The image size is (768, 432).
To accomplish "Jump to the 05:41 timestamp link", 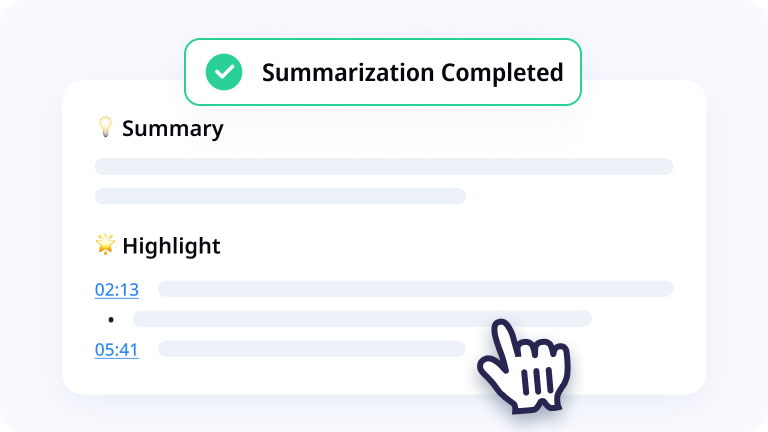I will click(117, 350).
